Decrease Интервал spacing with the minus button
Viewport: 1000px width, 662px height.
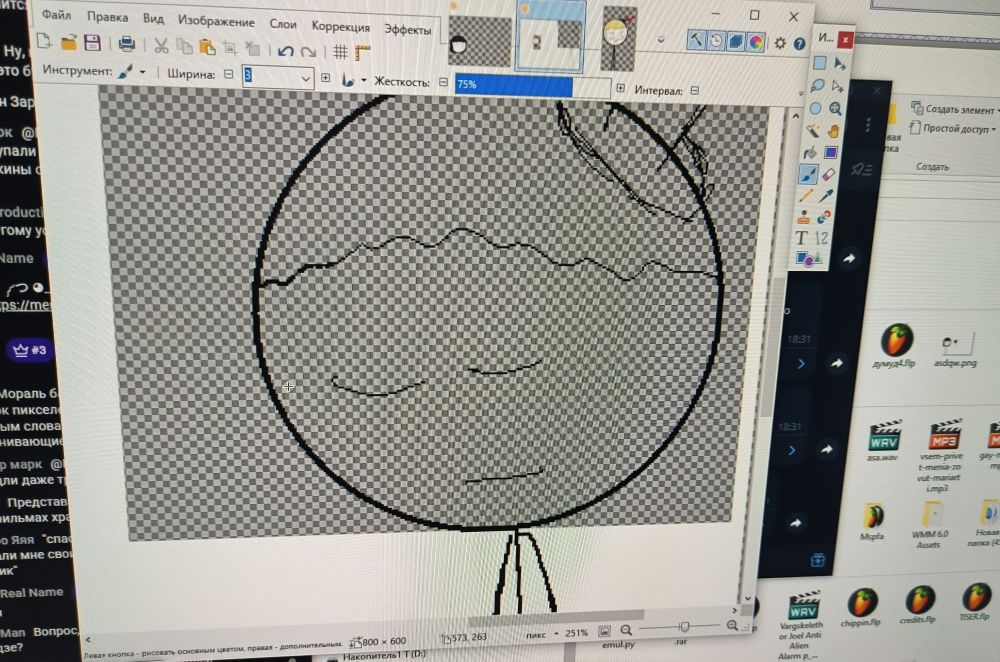[695, 91]
